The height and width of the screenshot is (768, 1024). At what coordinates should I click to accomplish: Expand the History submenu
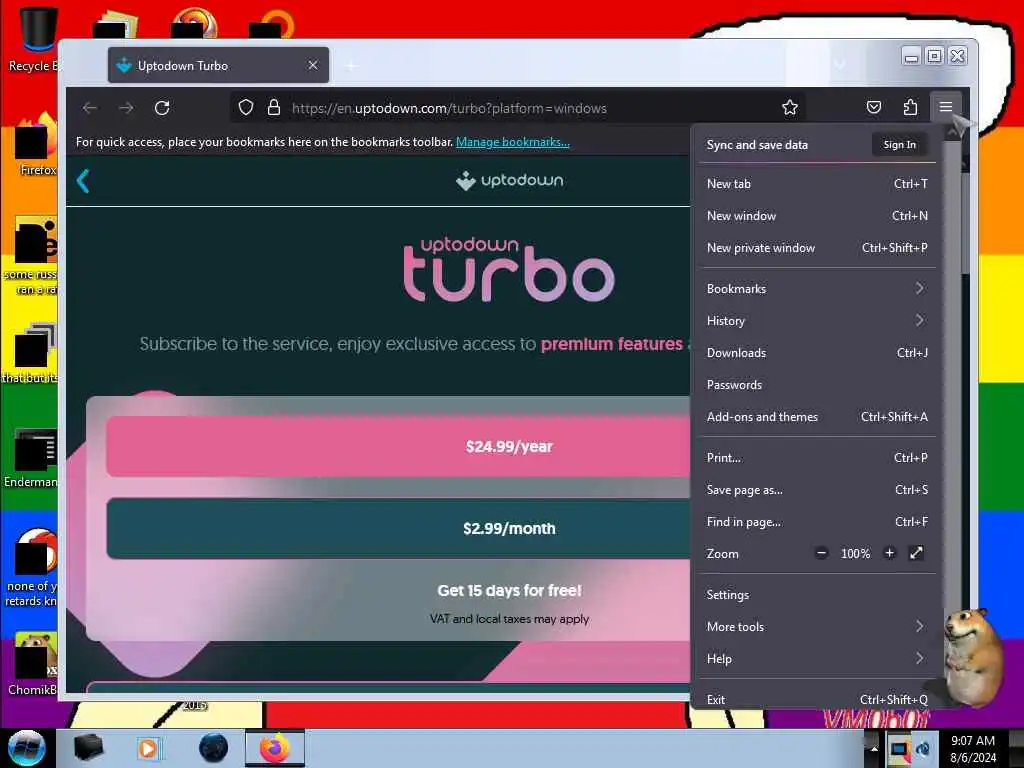click(x=817, y=321)
